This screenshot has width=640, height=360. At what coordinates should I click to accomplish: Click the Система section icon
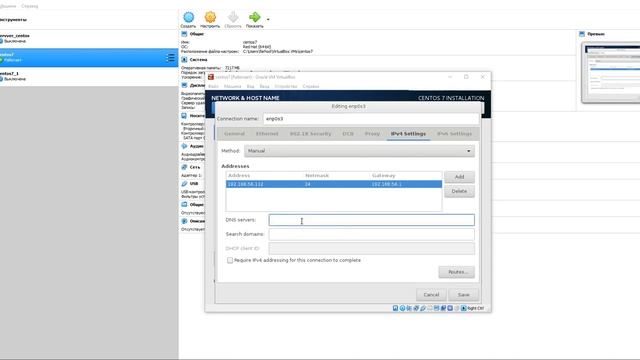click(x=184, y=60)
